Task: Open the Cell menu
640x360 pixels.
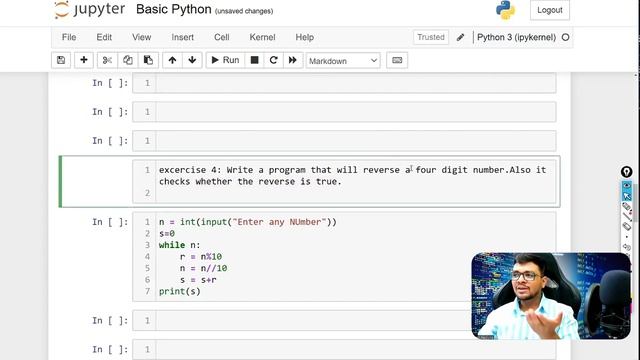Action: 222,37
